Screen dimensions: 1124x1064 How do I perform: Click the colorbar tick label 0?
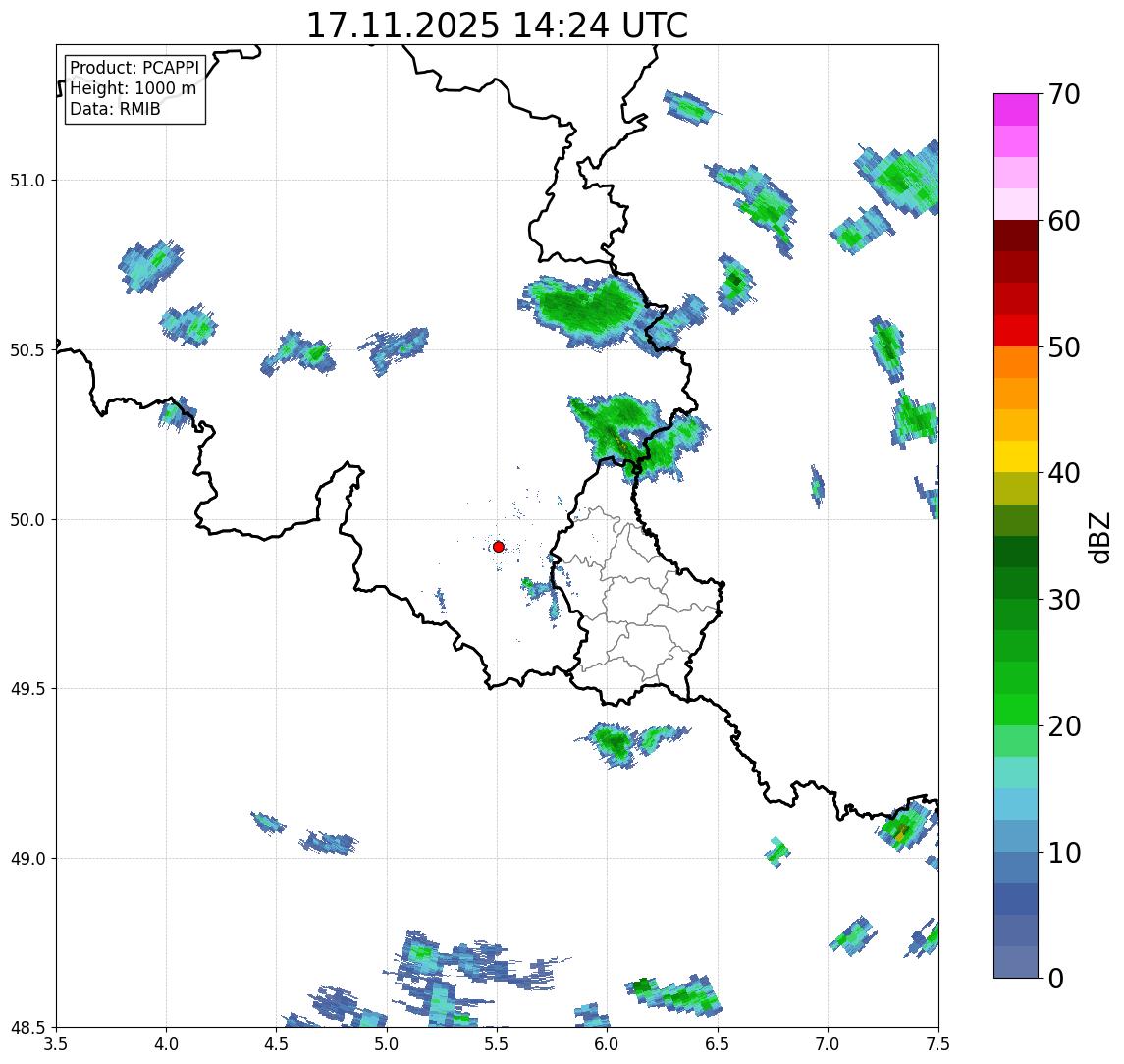[x=1056, y=979]
